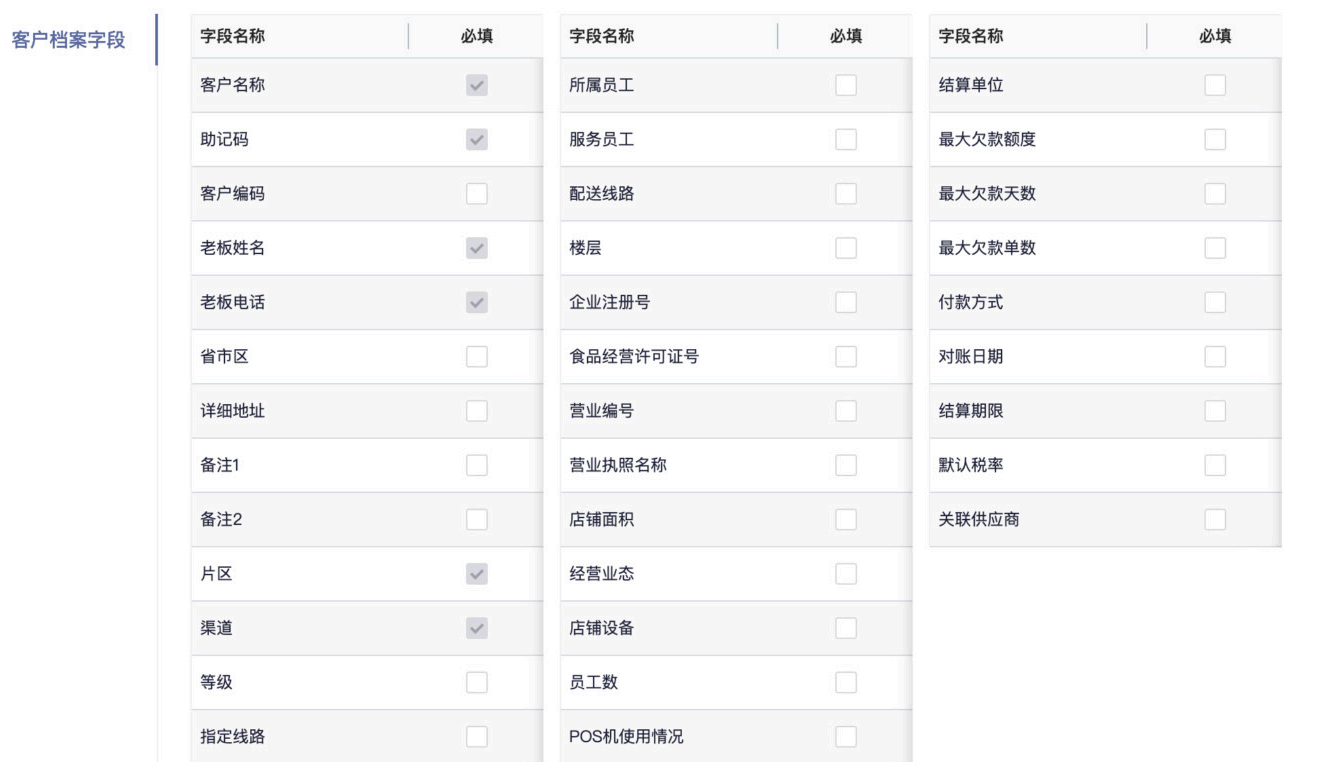Enable required for 企业注册号
Viewport: 1328px width, 762px height.
point(846,302)
